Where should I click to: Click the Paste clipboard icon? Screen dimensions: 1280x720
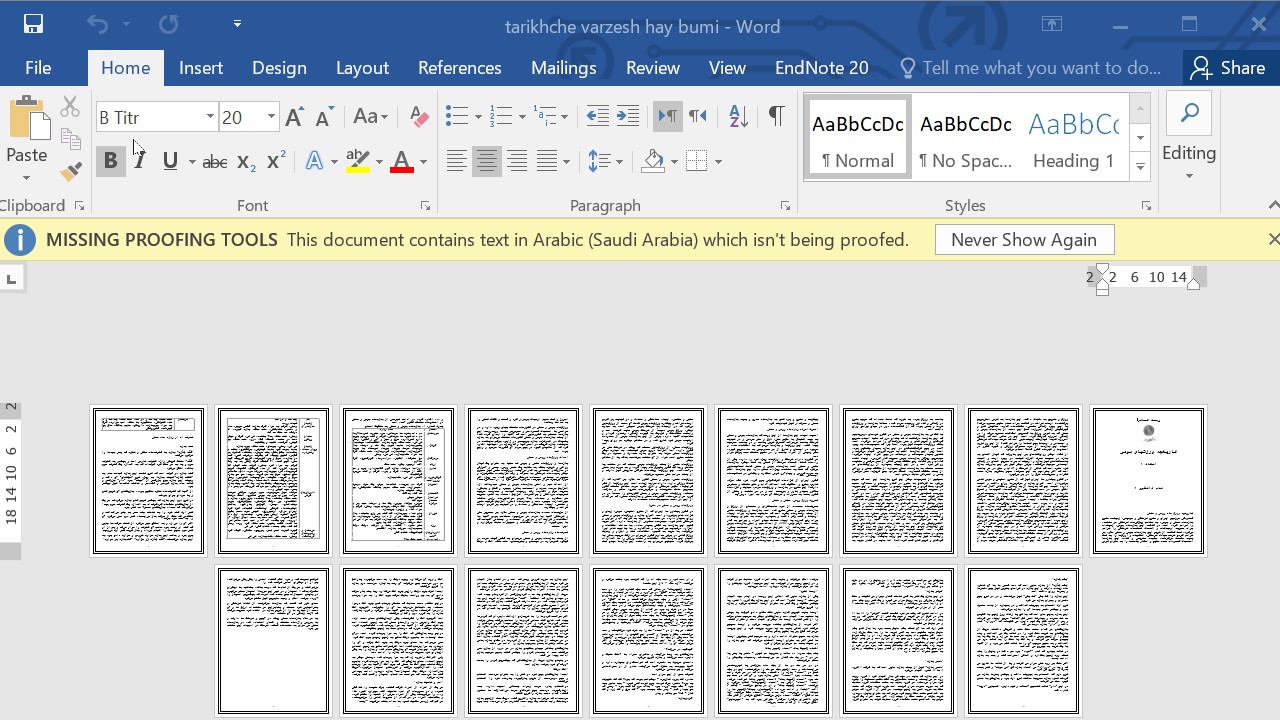coord(29,118)
